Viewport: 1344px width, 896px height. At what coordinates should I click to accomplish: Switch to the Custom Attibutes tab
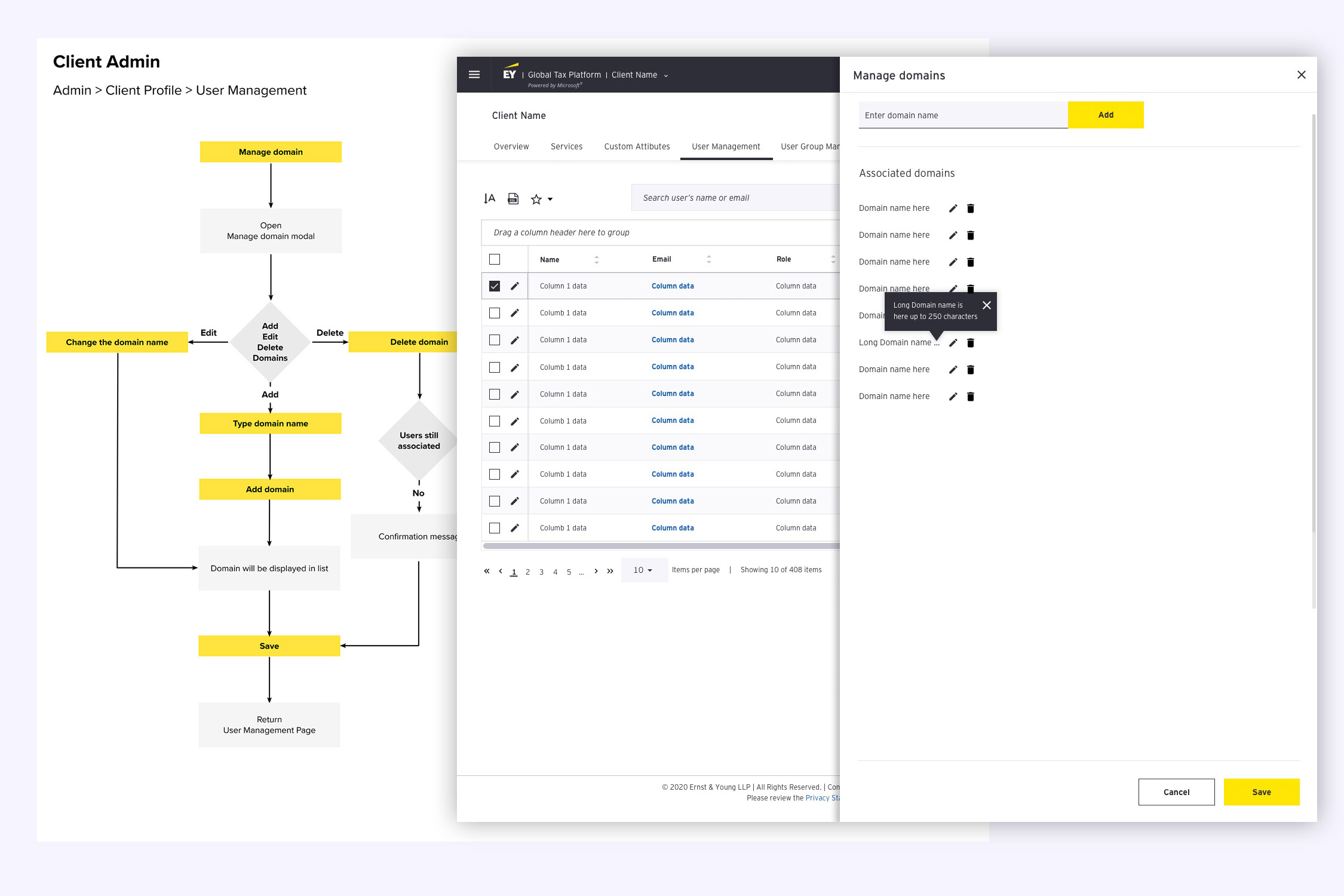tap(637, 146)
